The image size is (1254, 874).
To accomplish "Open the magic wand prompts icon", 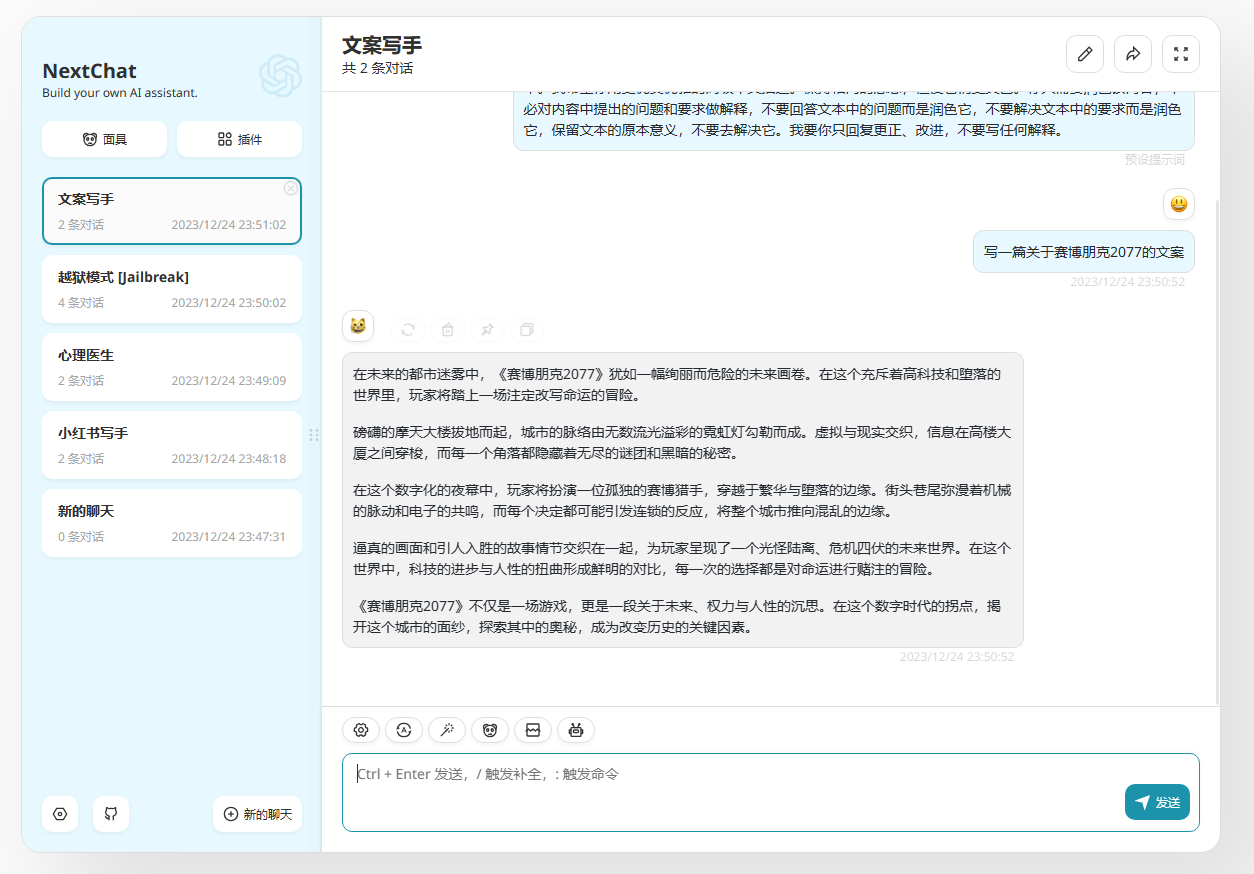I will pos(447,730).
